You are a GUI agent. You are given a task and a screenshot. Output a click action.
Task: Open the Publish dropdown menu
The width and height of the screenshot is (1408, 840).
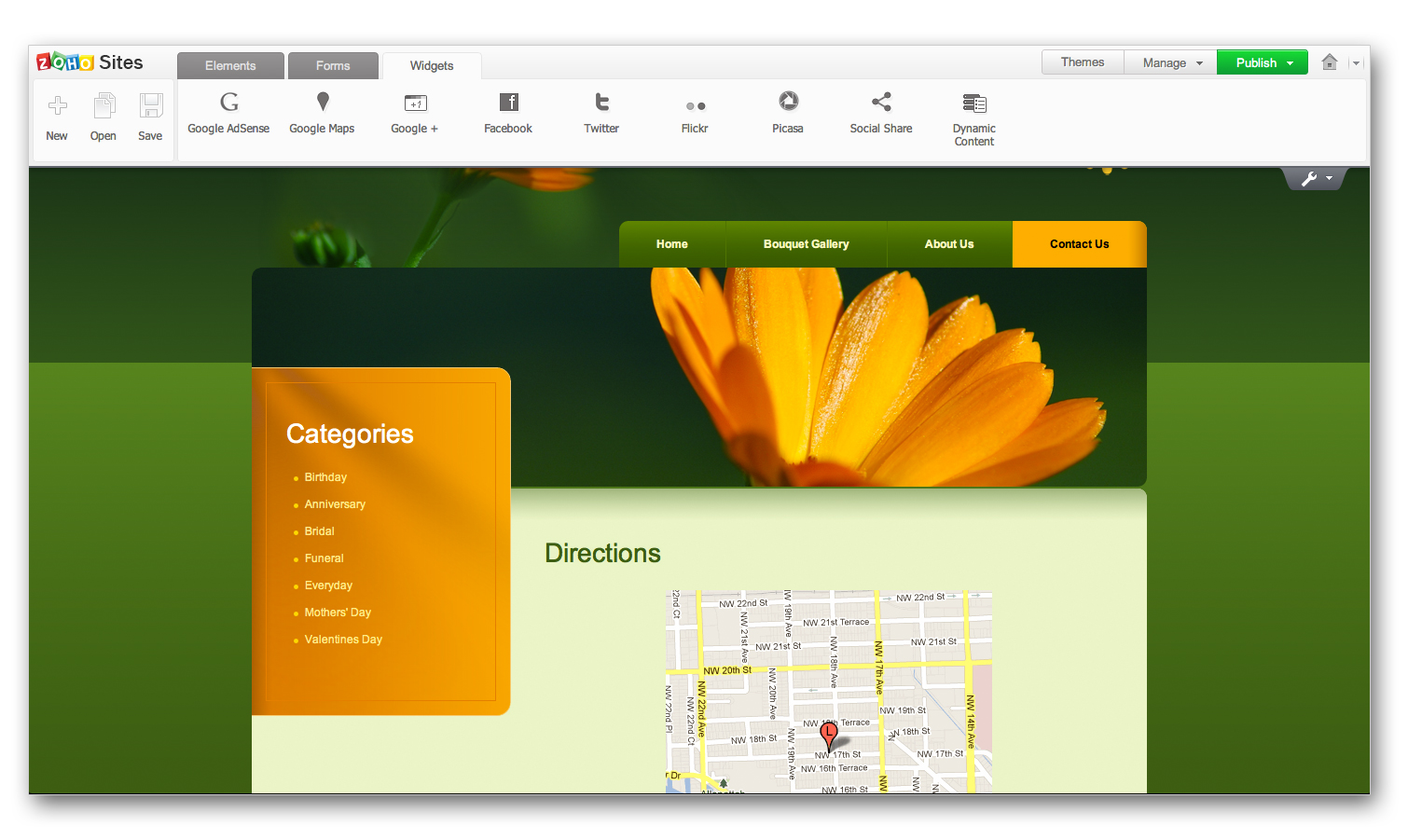(1263, 62)
